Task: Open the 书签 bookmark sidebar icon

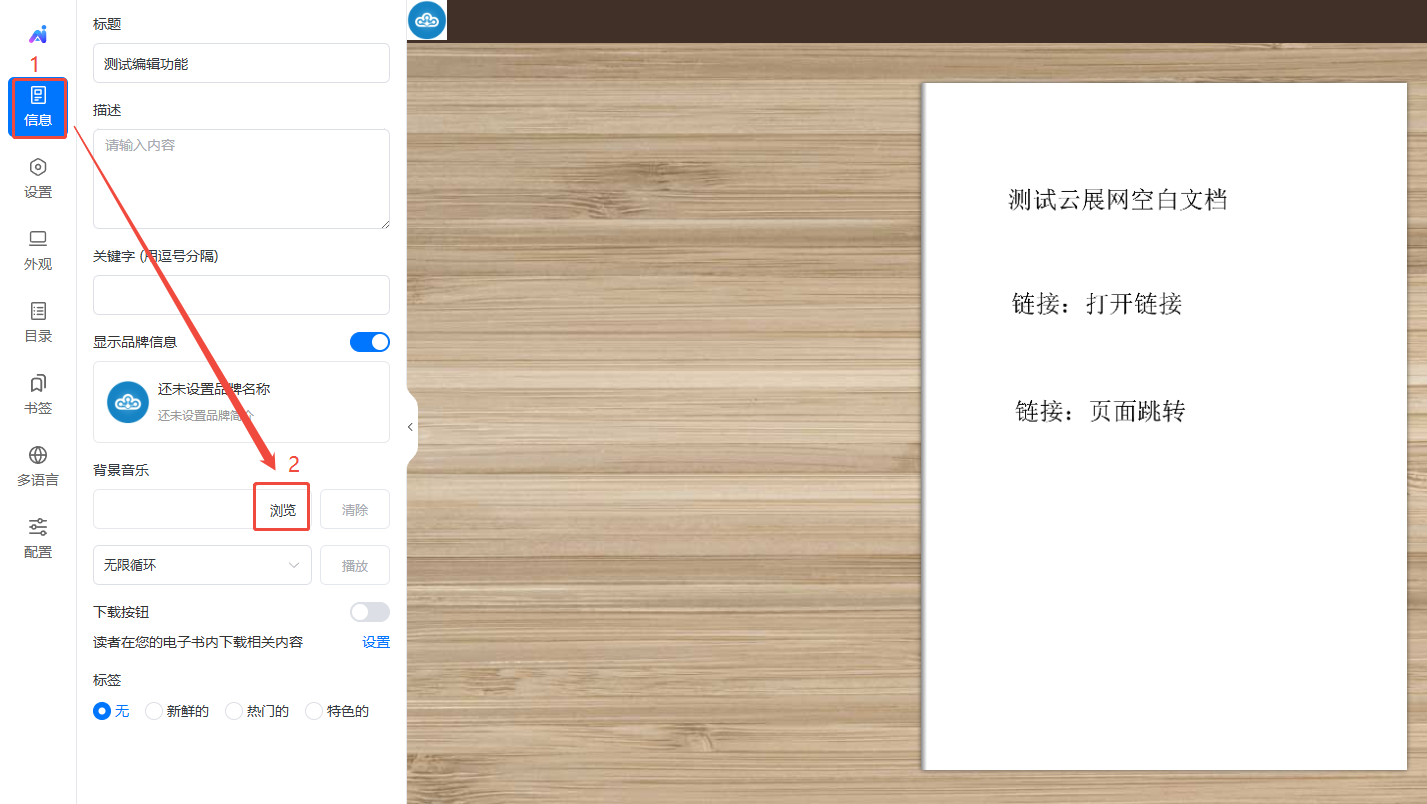Action: [38, 394]
